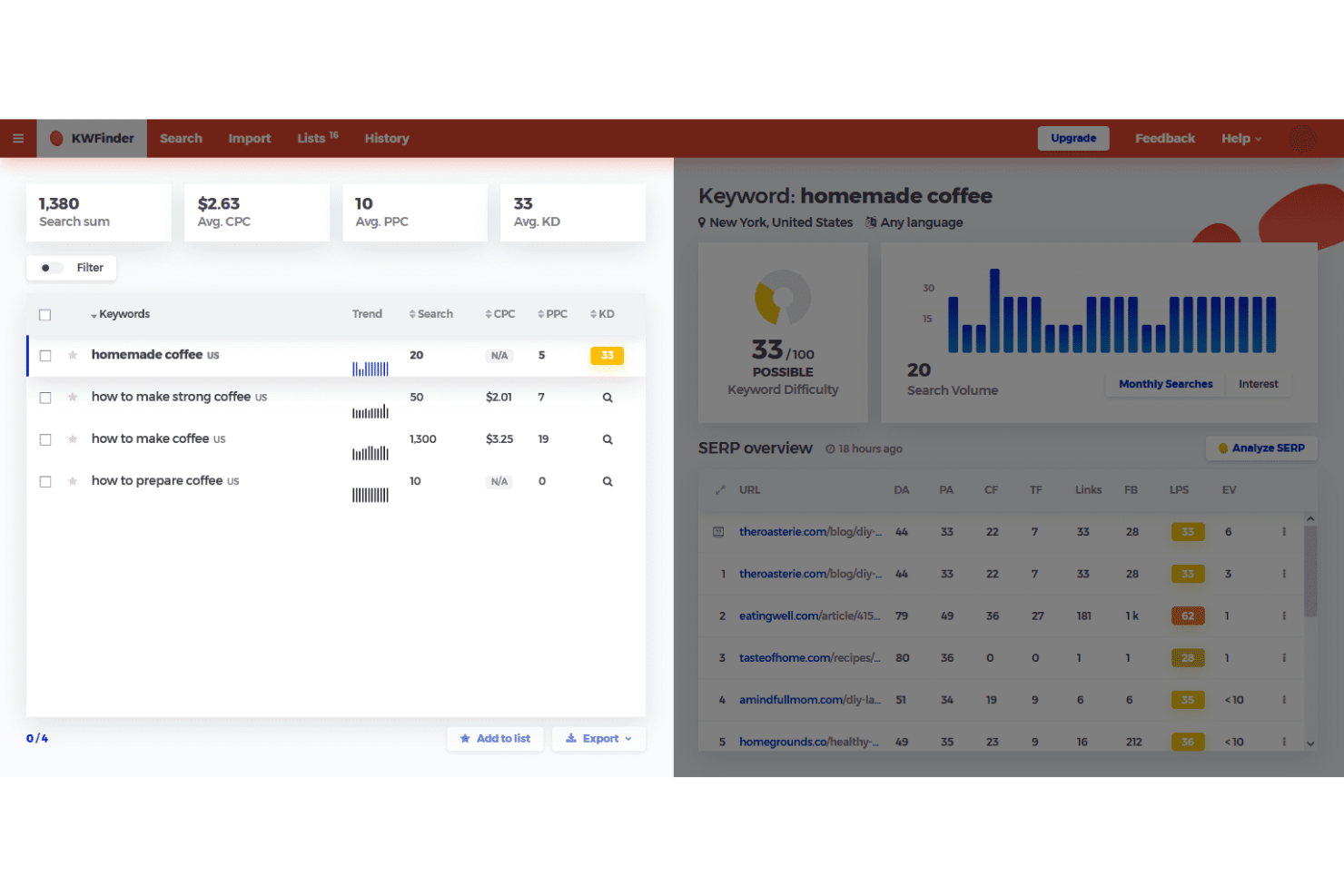Open the tasteofhome.com result link
This screenshot has width=1344, height=896.
point(810,657)
